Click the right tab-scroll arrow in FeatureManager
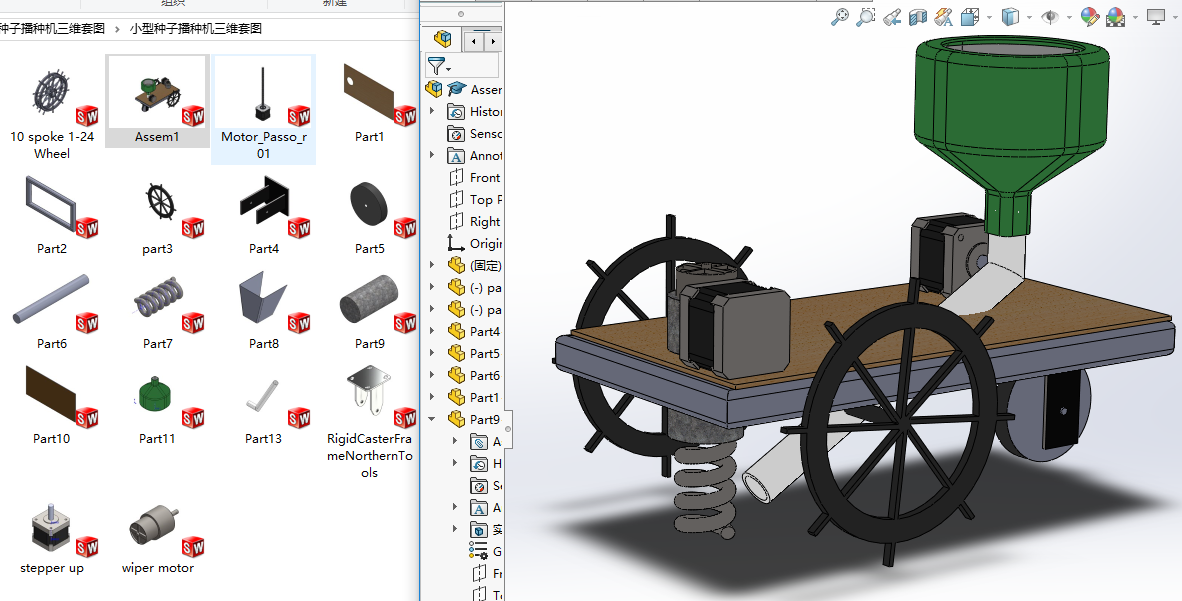The image size is (1182, 601). (492, 41)
